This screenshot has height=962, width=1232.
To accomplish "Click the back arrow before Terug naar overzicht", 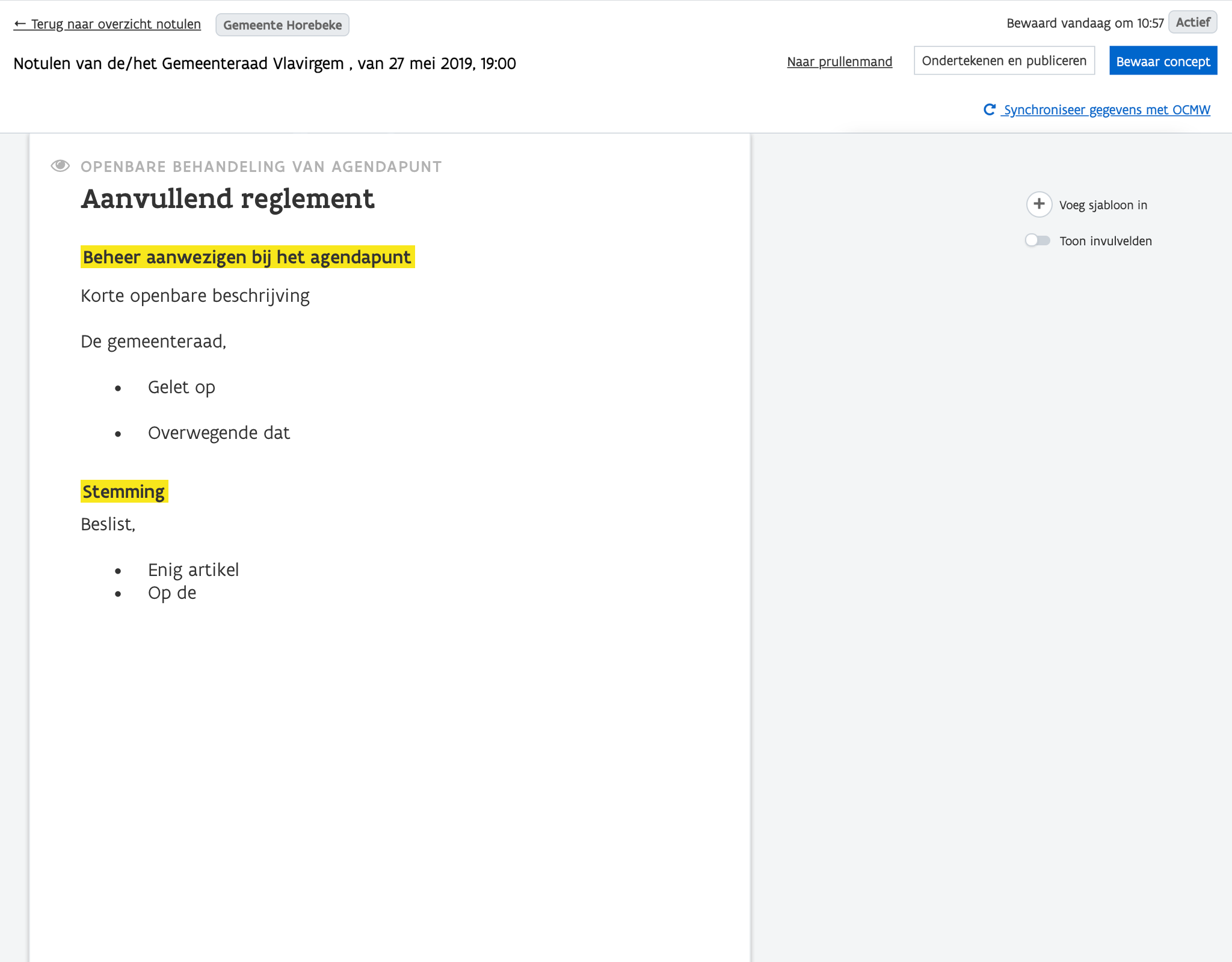I will click(20, 24).
